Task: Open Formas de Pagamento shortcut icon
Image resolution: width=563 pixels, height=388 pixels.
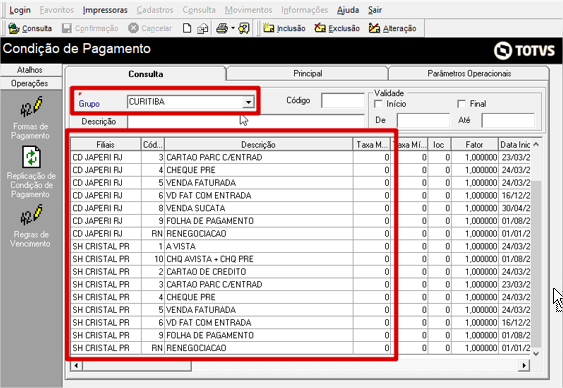Action: pyautogui.click(x=31, y=107)
